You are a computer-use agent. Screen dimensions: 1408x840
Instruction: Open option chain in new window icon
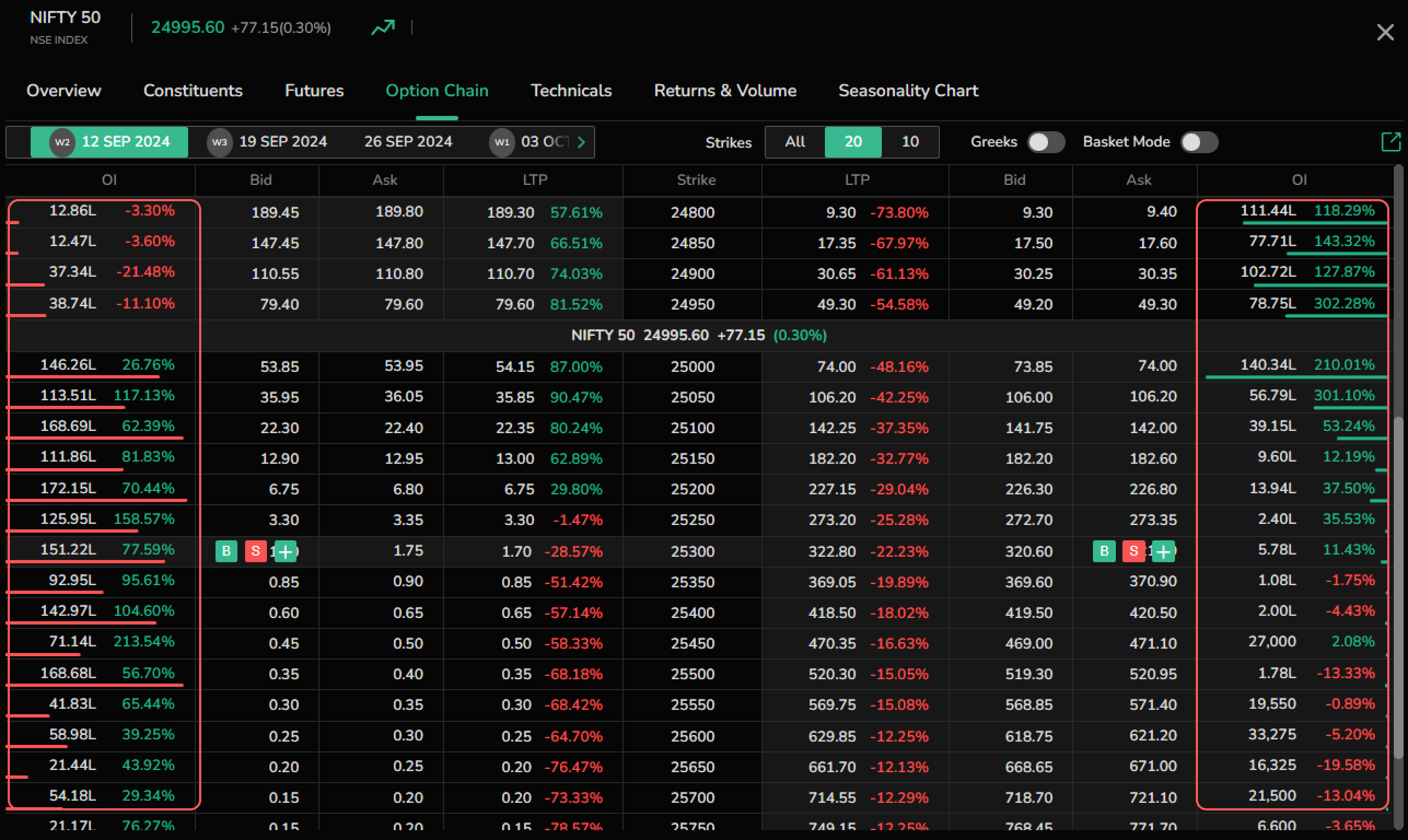[1390, 142]
